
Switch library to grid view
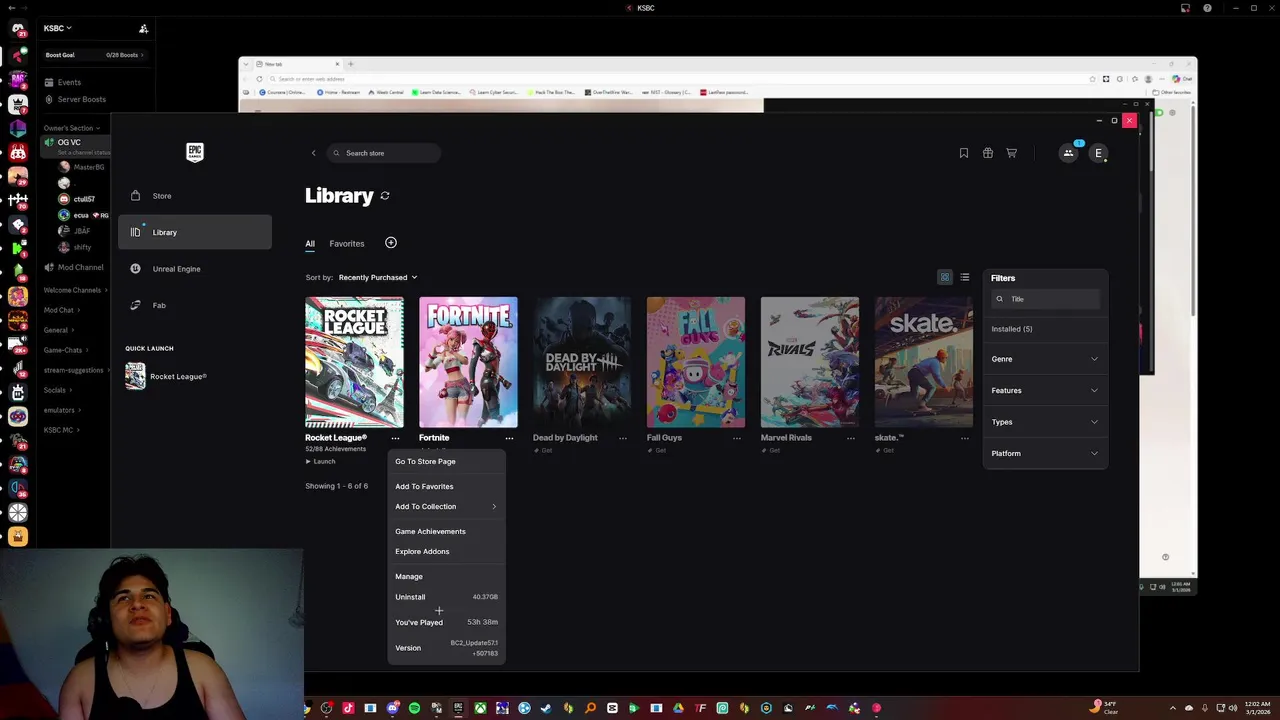tap(945, 278)
